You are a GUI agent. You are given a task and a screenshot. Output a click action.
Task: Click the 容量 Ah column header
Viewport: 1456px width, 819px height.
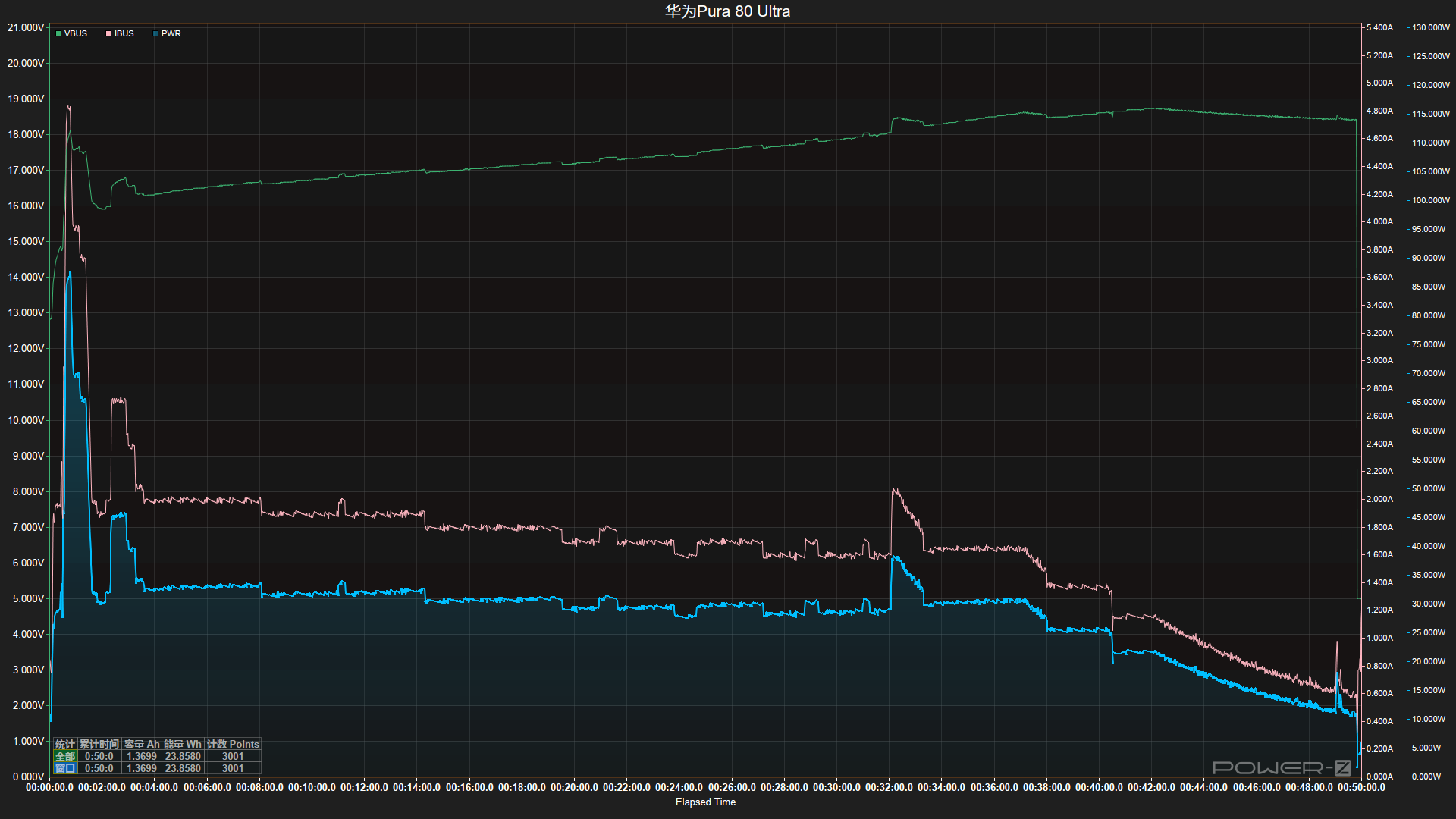142,744
